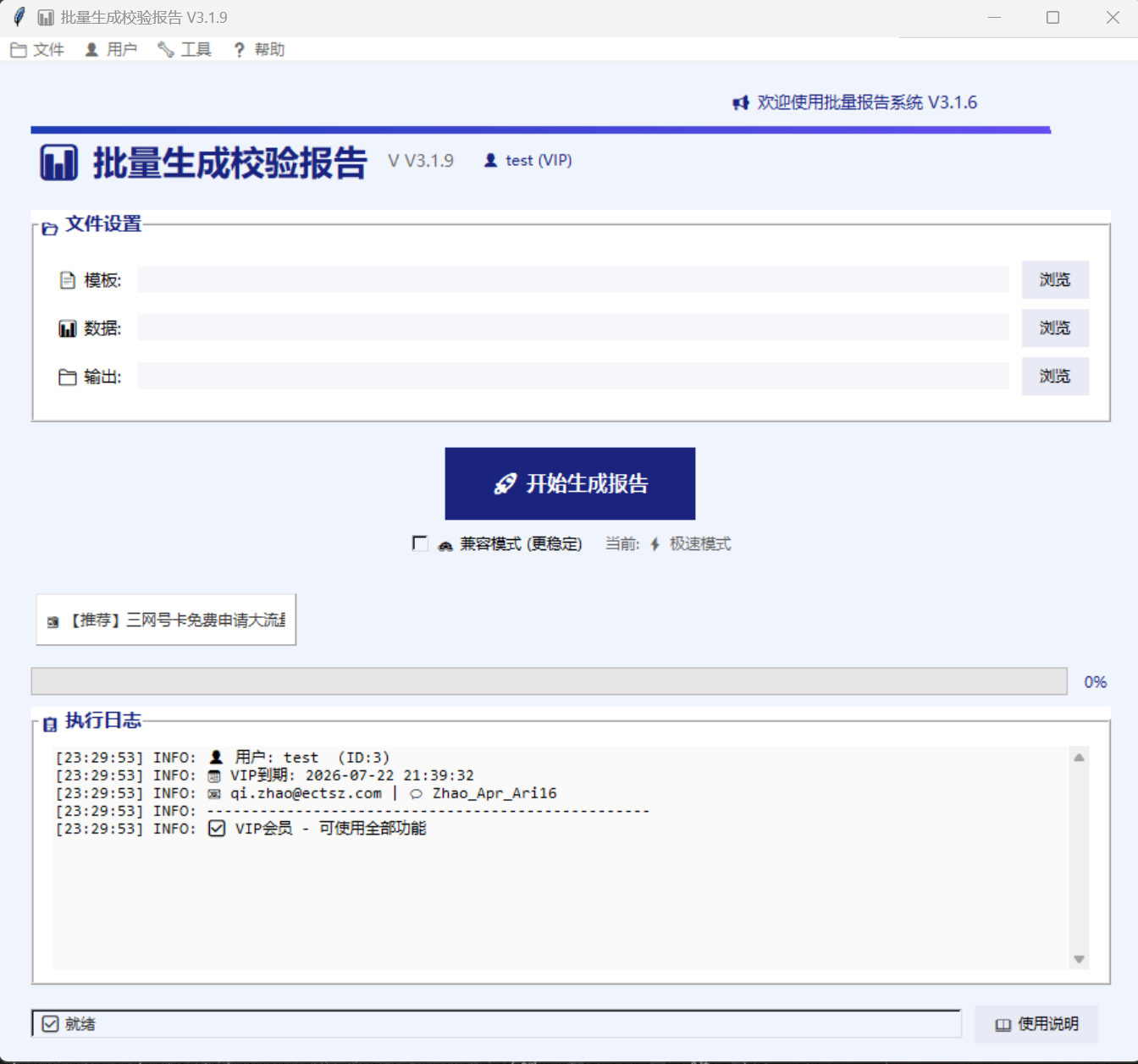The width and height of the screenshot is (1138, 1064).
Task: Click the folder icon in 文件设置 header
Action: pos(50,229)
